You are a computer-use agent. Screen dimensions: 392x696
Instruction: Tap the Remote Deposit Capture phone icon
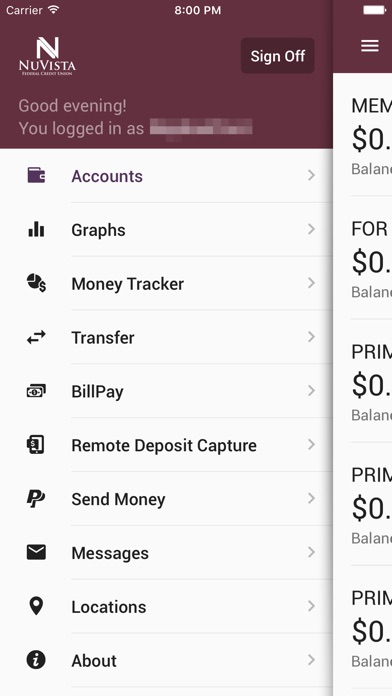pos(36,445)
